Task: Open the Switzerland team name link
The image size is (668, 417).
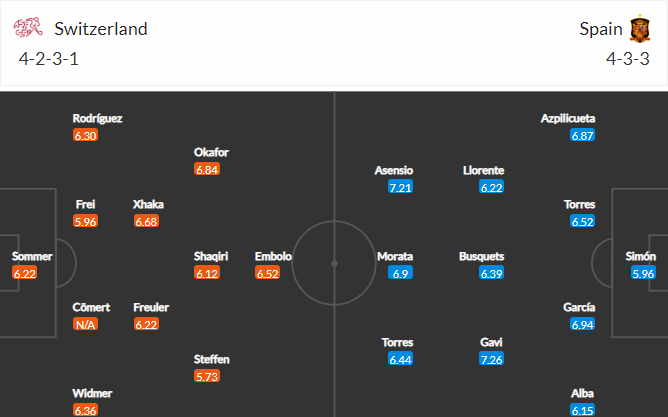Action: [101, 29]
